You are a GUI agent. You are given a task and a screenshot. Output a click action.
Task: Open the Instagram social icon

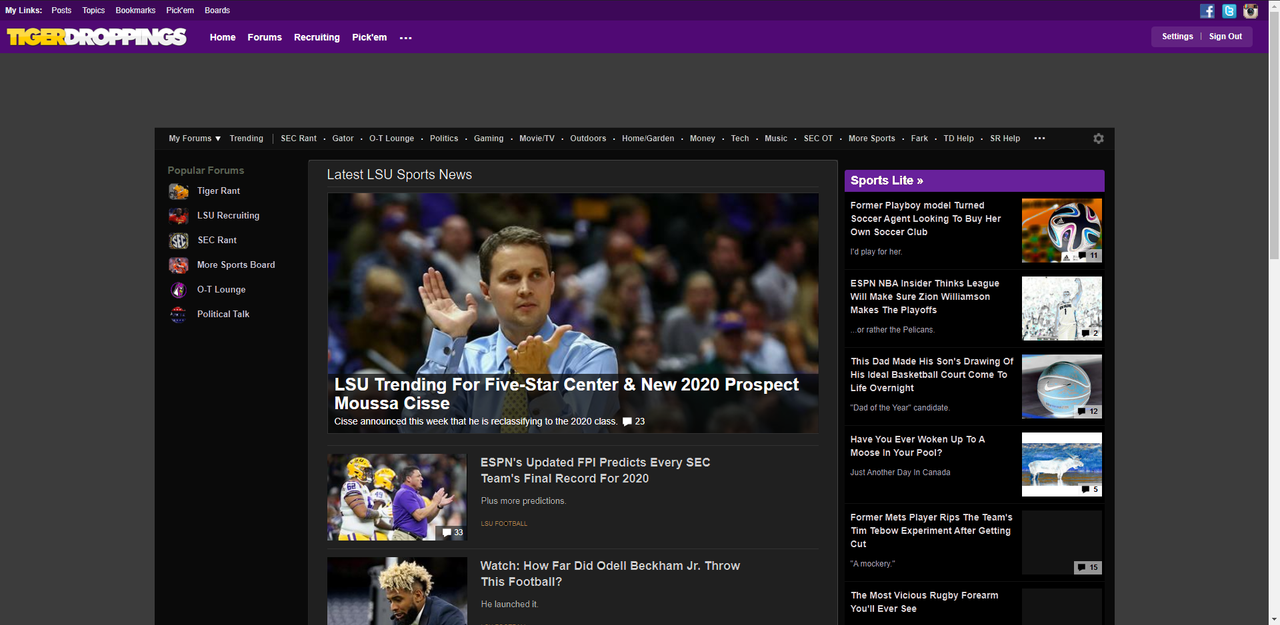pos(1250,11)
